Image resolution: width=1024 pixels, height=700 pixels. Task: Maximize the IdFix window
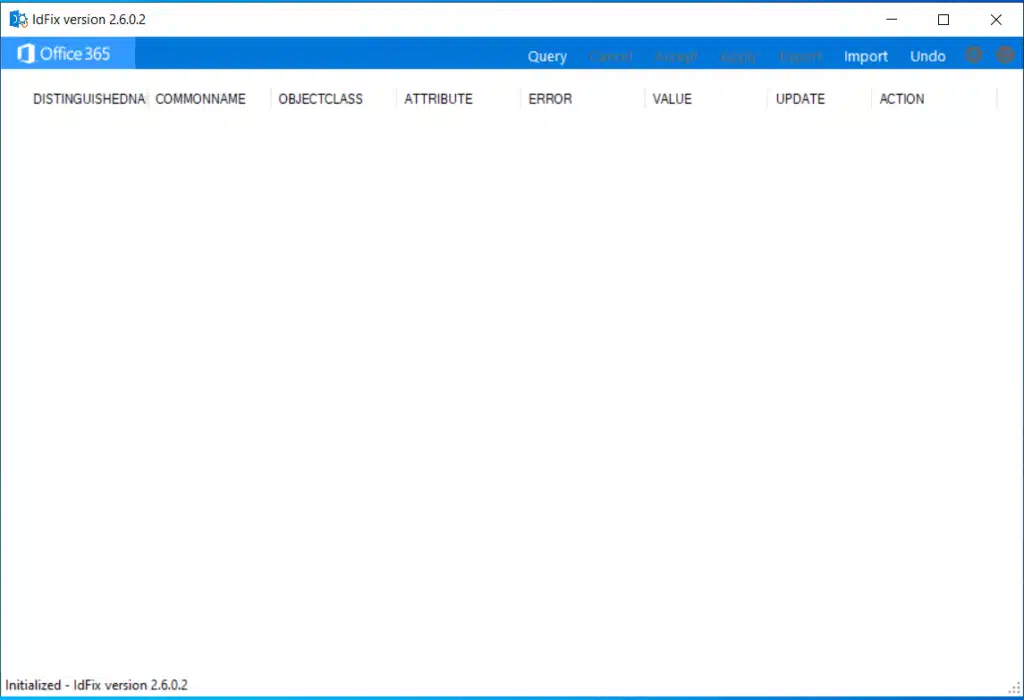(x=943, y=19)
